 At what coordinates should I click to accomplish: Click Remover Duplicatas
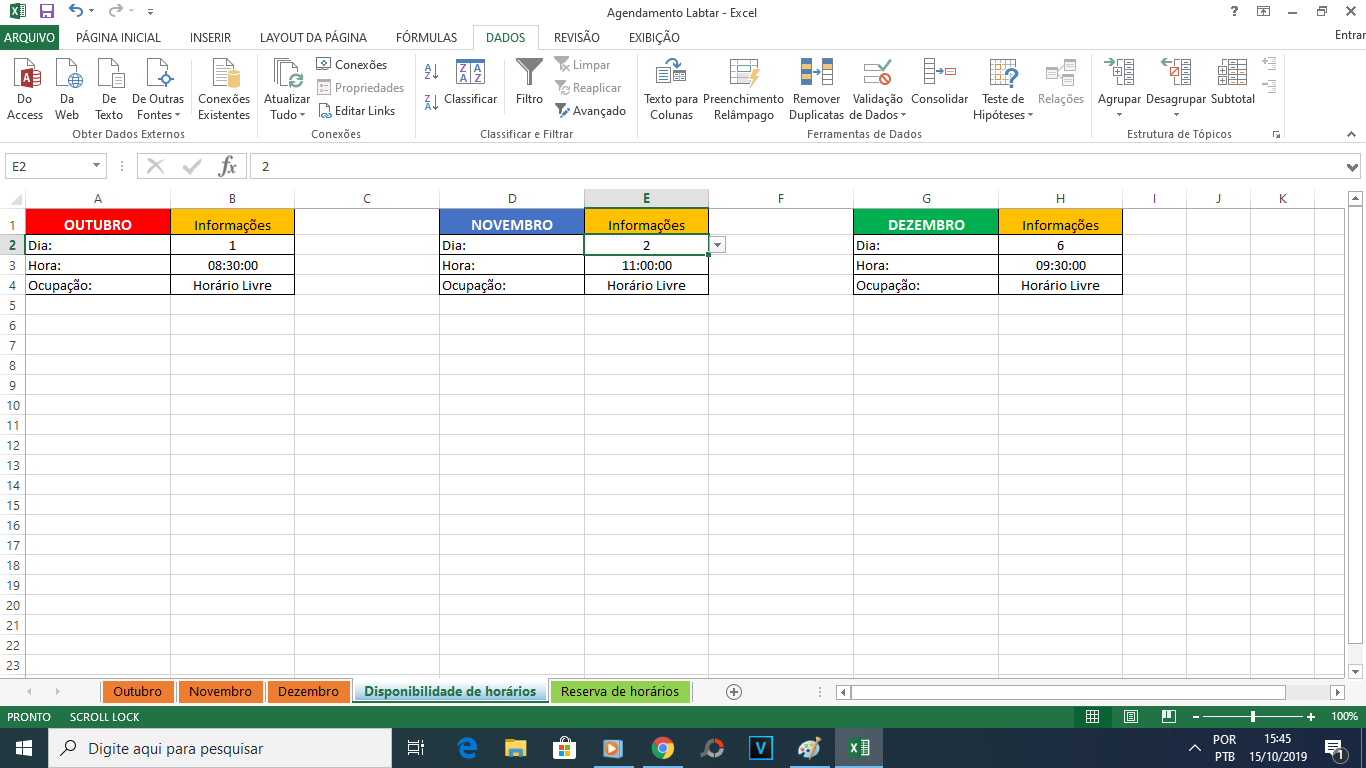point(817,89)
